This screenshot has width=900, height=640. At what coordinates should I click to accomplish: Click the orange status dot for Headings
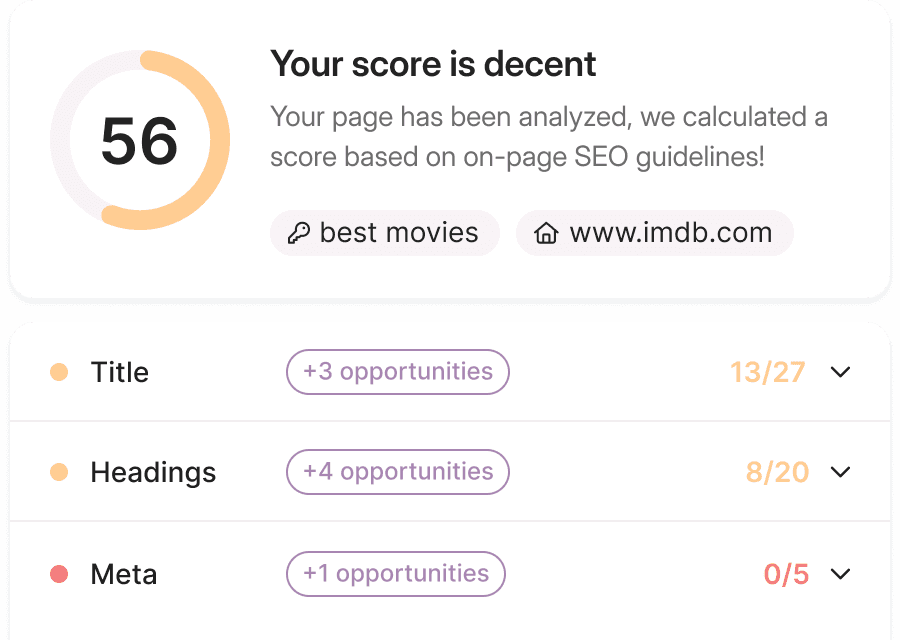tap(59, 472)
